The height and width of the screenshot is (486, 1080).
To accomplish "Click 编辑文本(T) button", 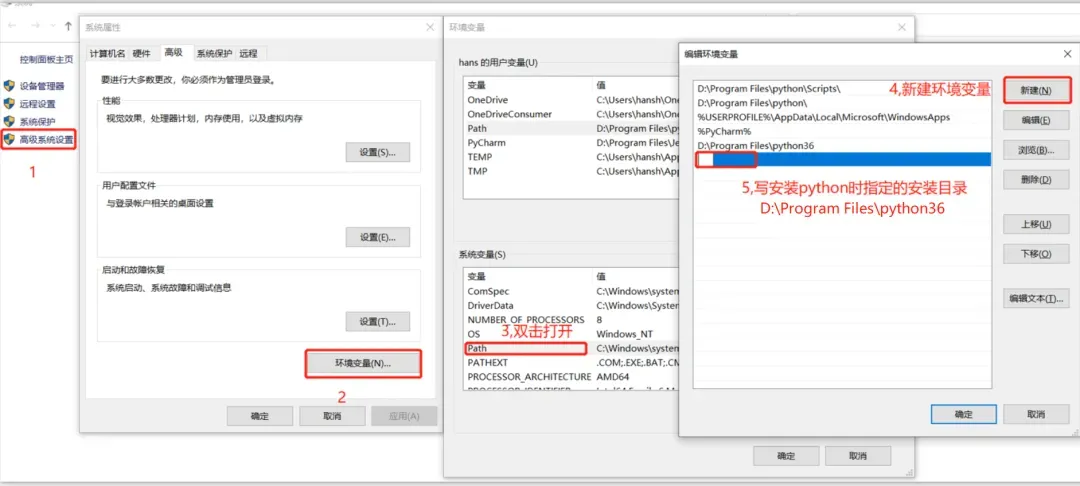I will pos(1036,299).
